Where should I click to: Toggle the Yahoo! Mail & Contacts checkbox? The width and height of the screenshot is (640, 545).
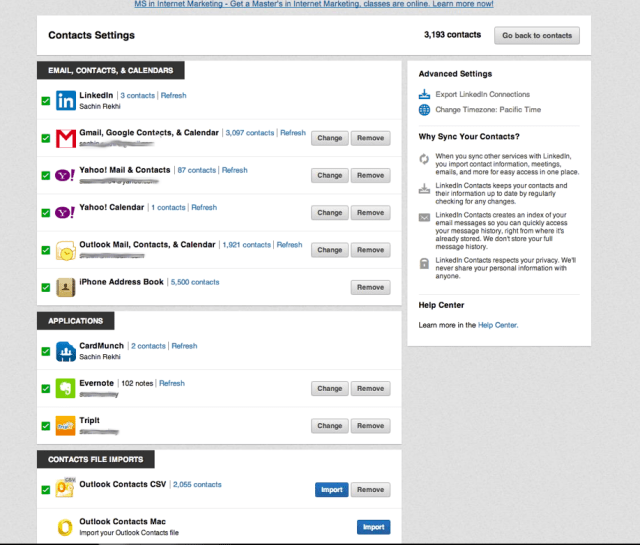(46, 176)
